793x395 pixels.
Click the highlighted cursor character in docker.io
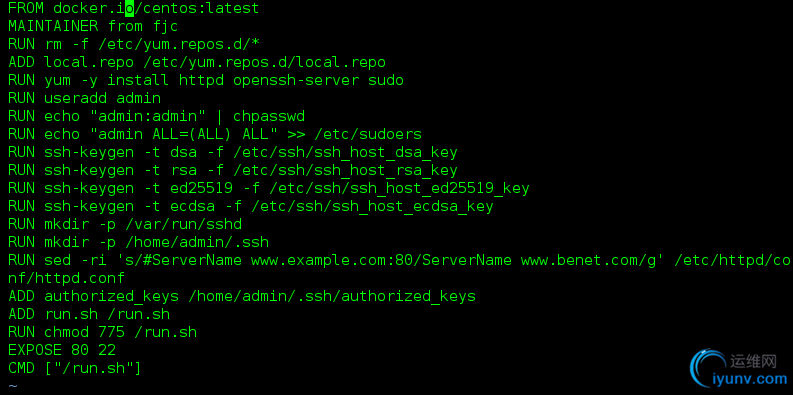point(129,8)
